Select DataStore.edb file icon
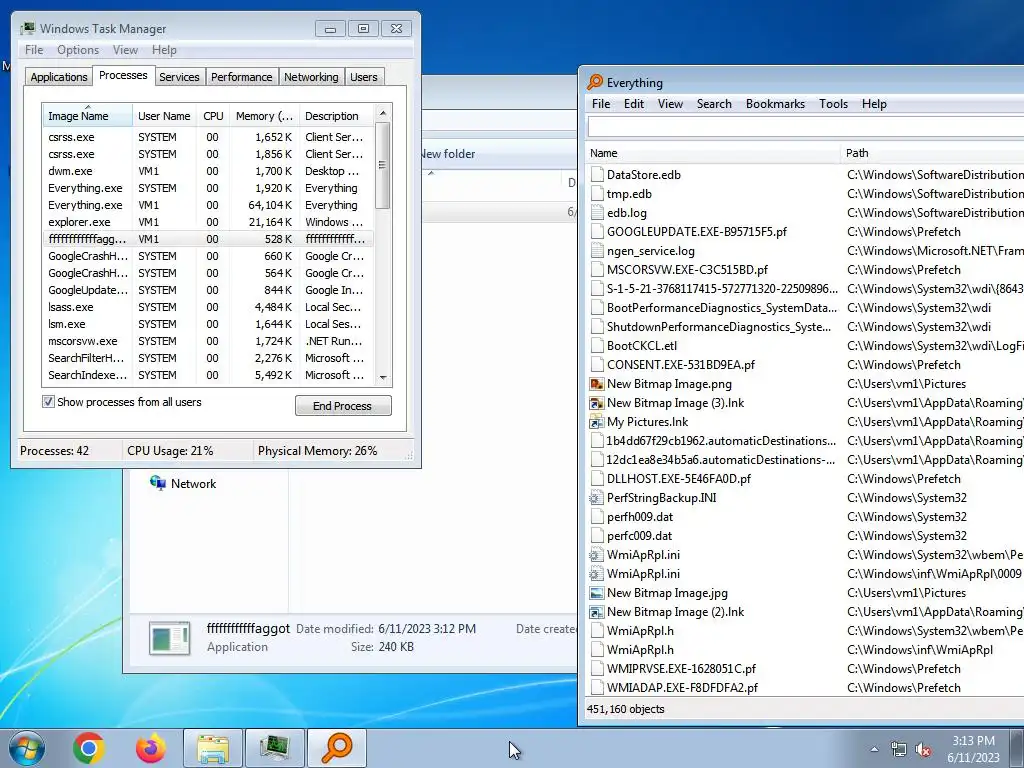The width and height of the screenshot is (1024, 768). pyautogui.click(x=596, y=175)
